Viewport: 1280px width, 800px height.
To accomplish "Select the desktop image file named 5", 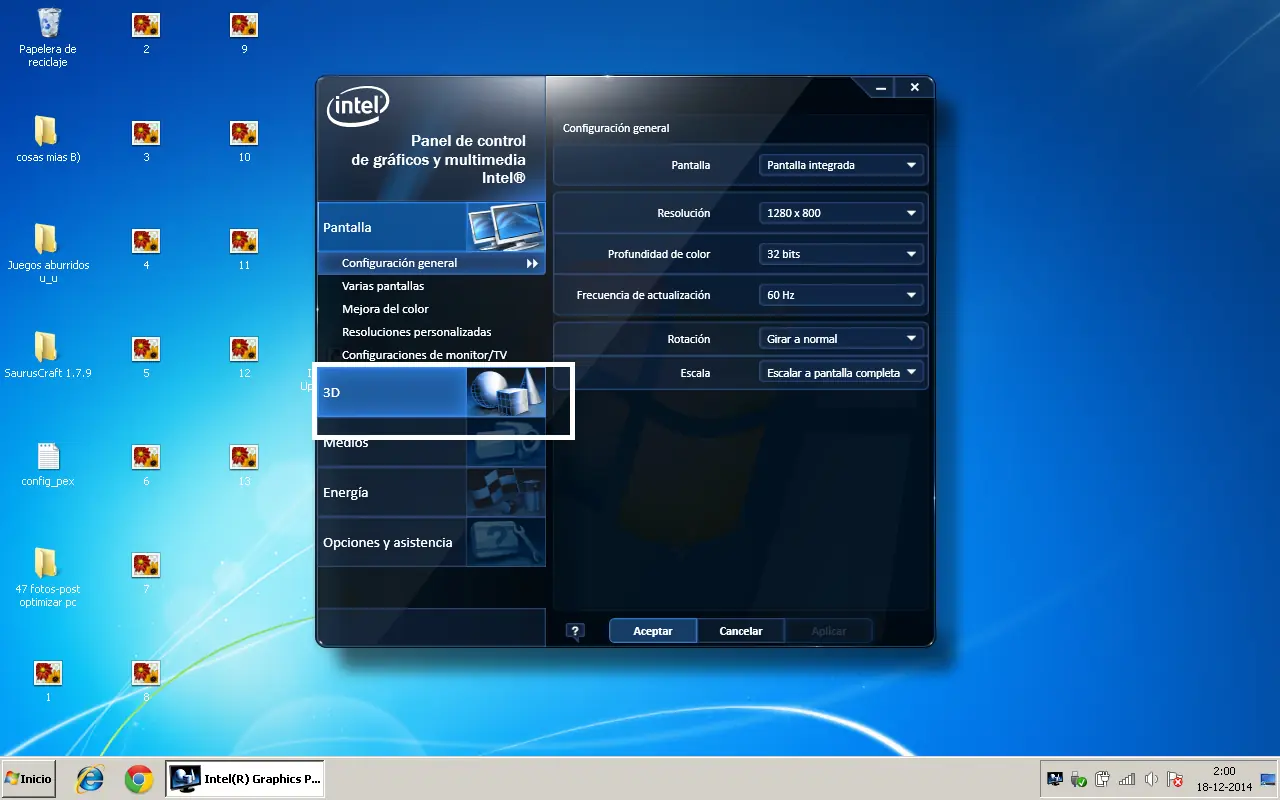I will pyautogui.click(x=146, y=356).
